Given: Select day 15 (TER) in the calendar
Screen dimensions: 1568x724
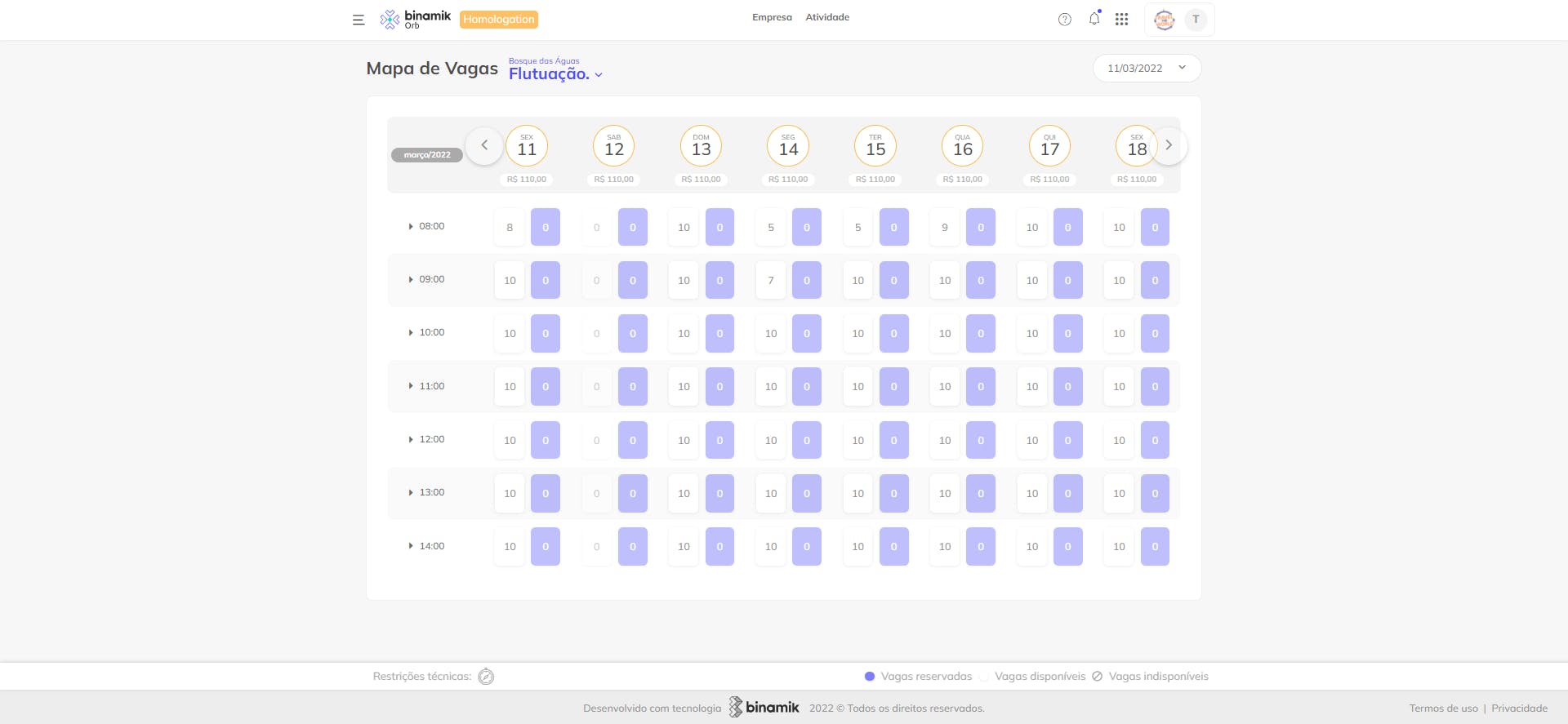Looking at the screenshot, I should point(875,146).
